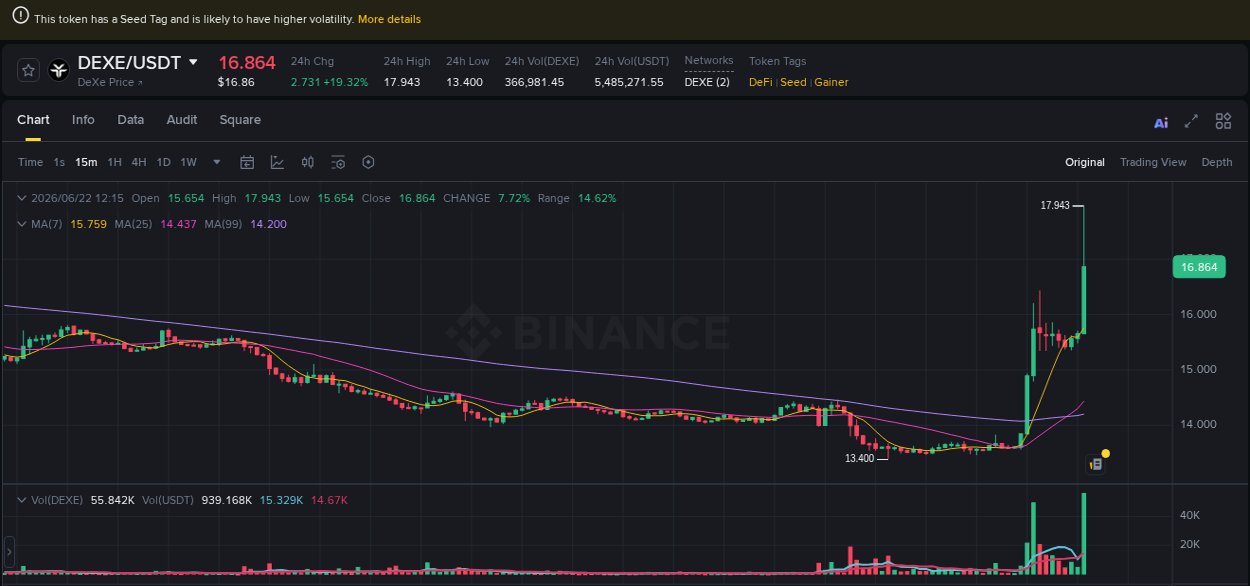The width and height of the screenshot is (1250, 586).
Task: Open the chart display settings list icon
Action: tap(338, 162)
